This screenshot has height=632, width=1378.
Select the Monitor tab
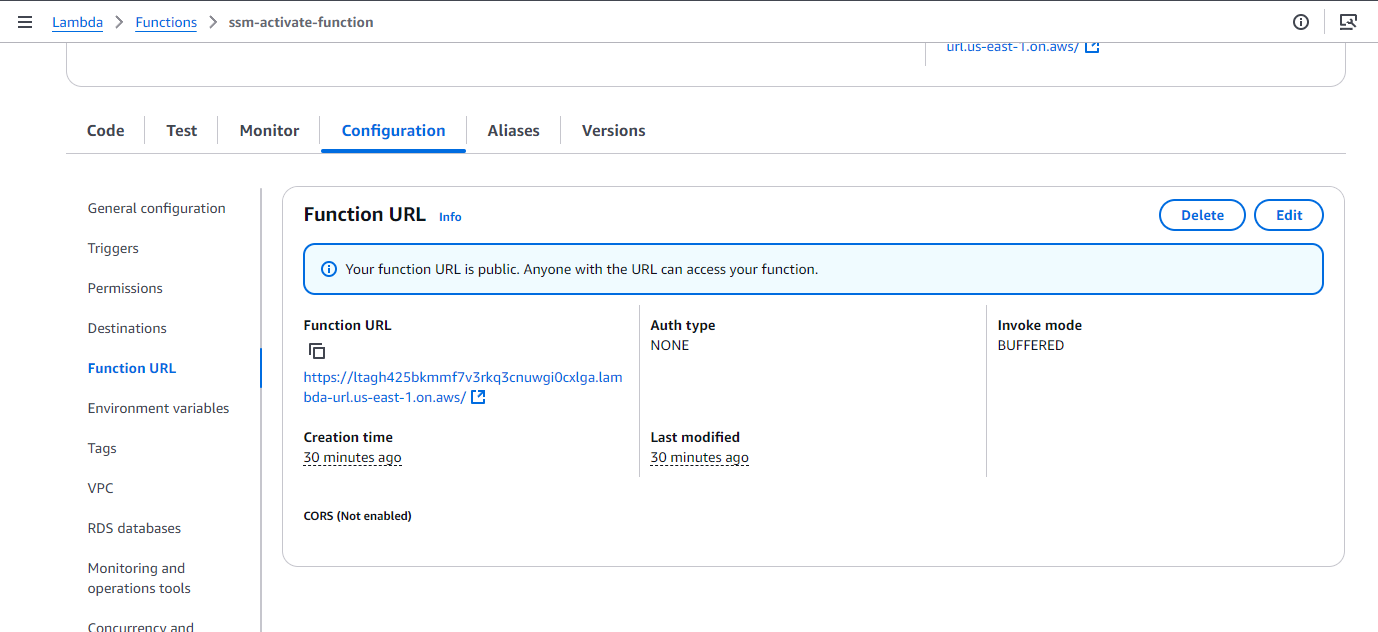[269, 131]
